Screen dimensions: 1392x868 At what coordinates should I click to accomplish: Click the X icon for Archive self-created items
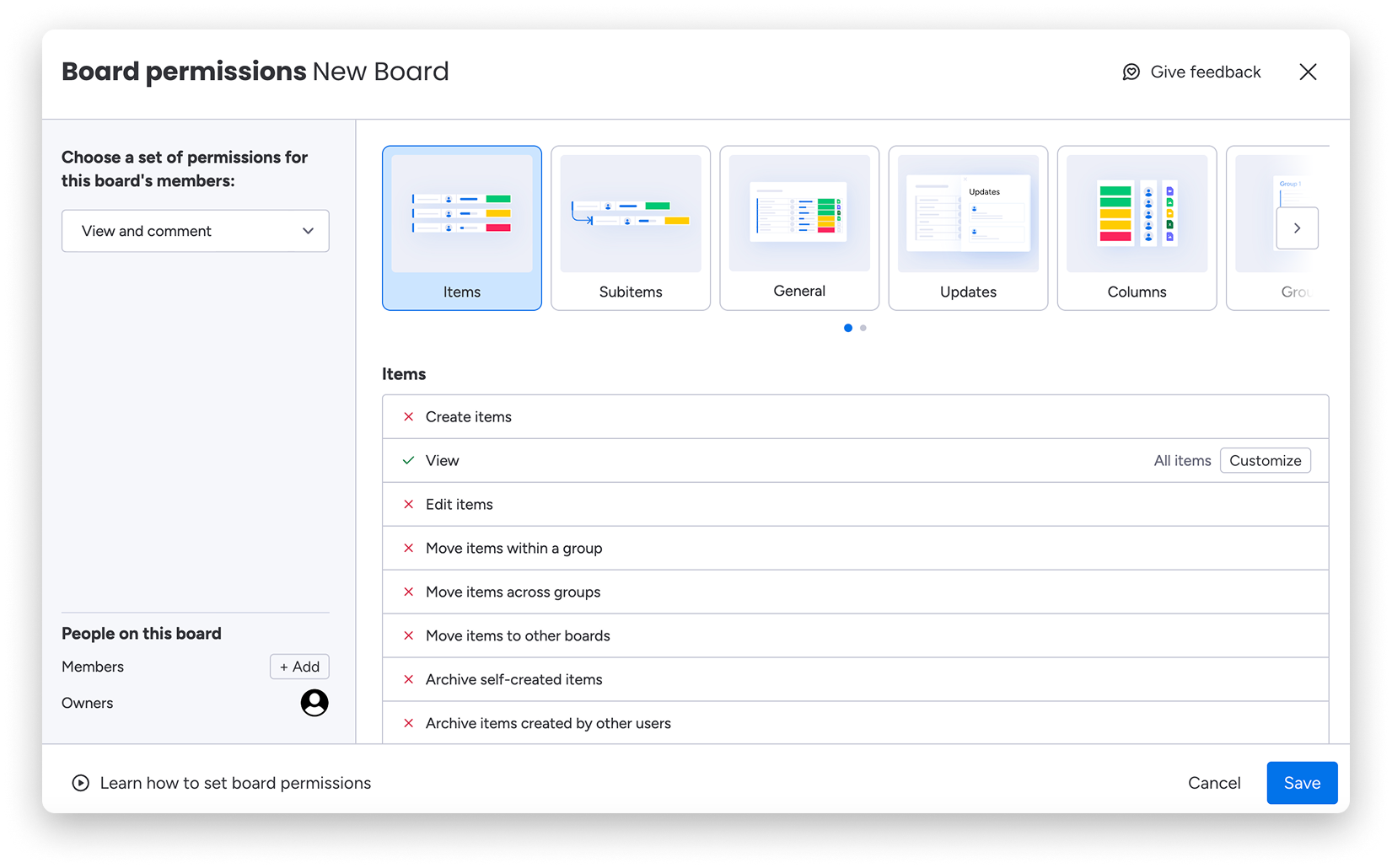tap(409, 680)
